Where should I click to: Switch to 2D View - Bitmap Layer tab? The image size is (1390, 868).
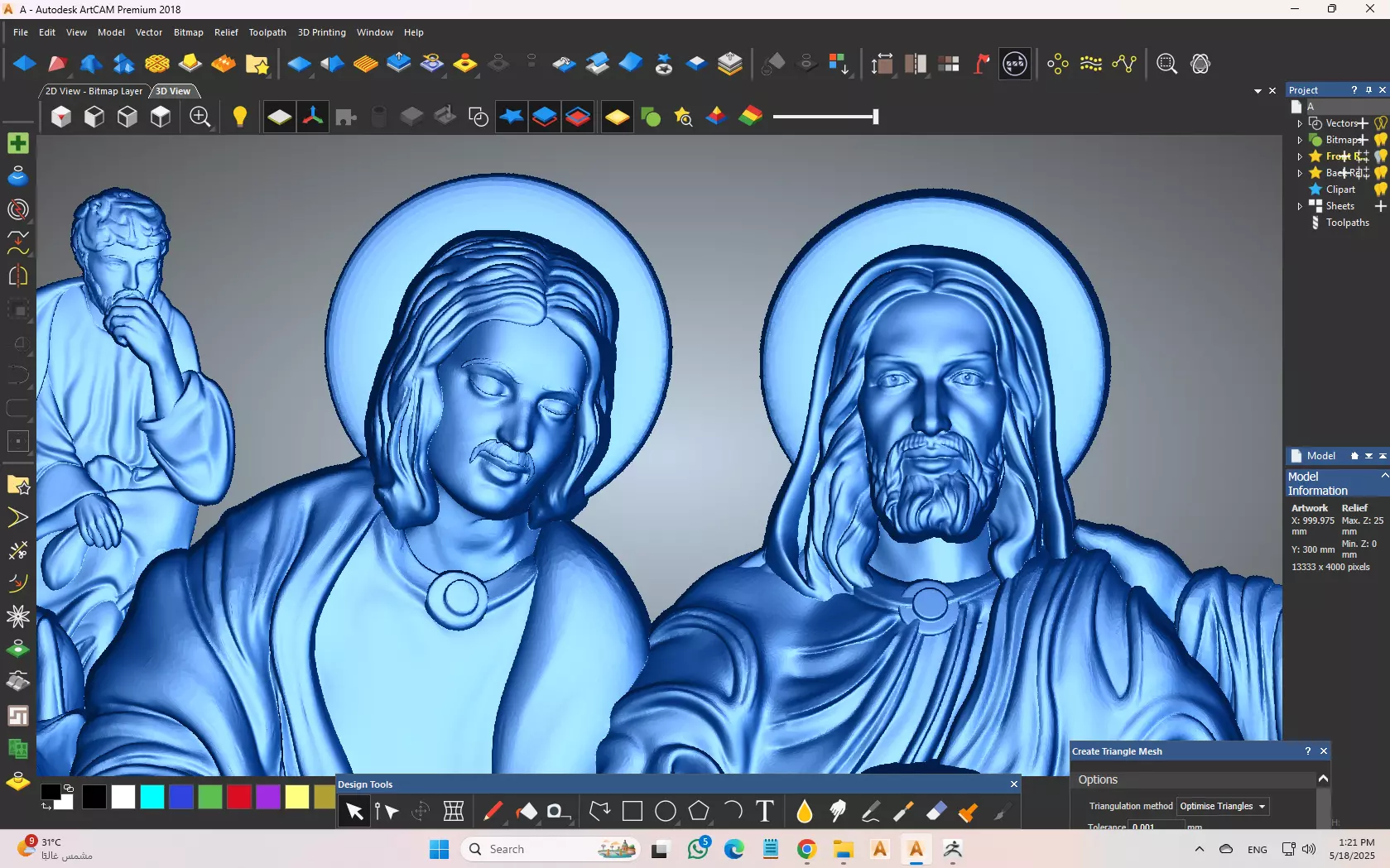pyautogui.click(x=94, y=91)
